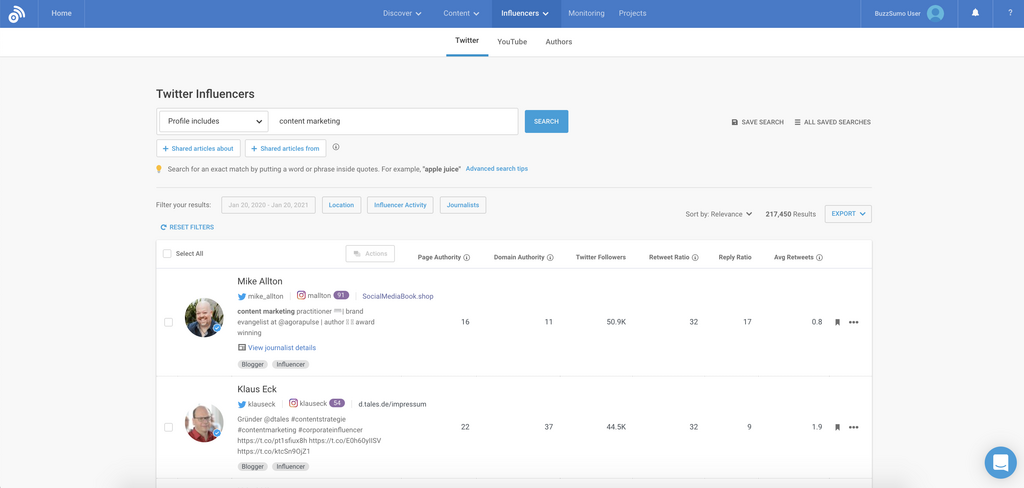Viewport: 1024px width, 488px height.
Task: Expand the Profile includes dropdown
Action: (214, 121)
